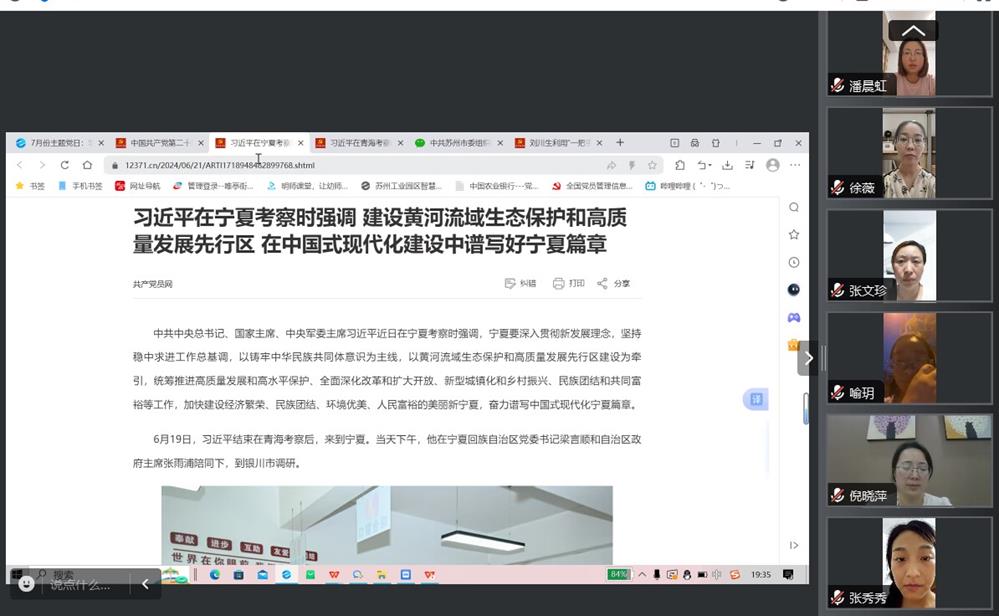
Task: Switch to the 习近平在青海考察 tab
Action: pyautogui.click(x=359, y=143)
